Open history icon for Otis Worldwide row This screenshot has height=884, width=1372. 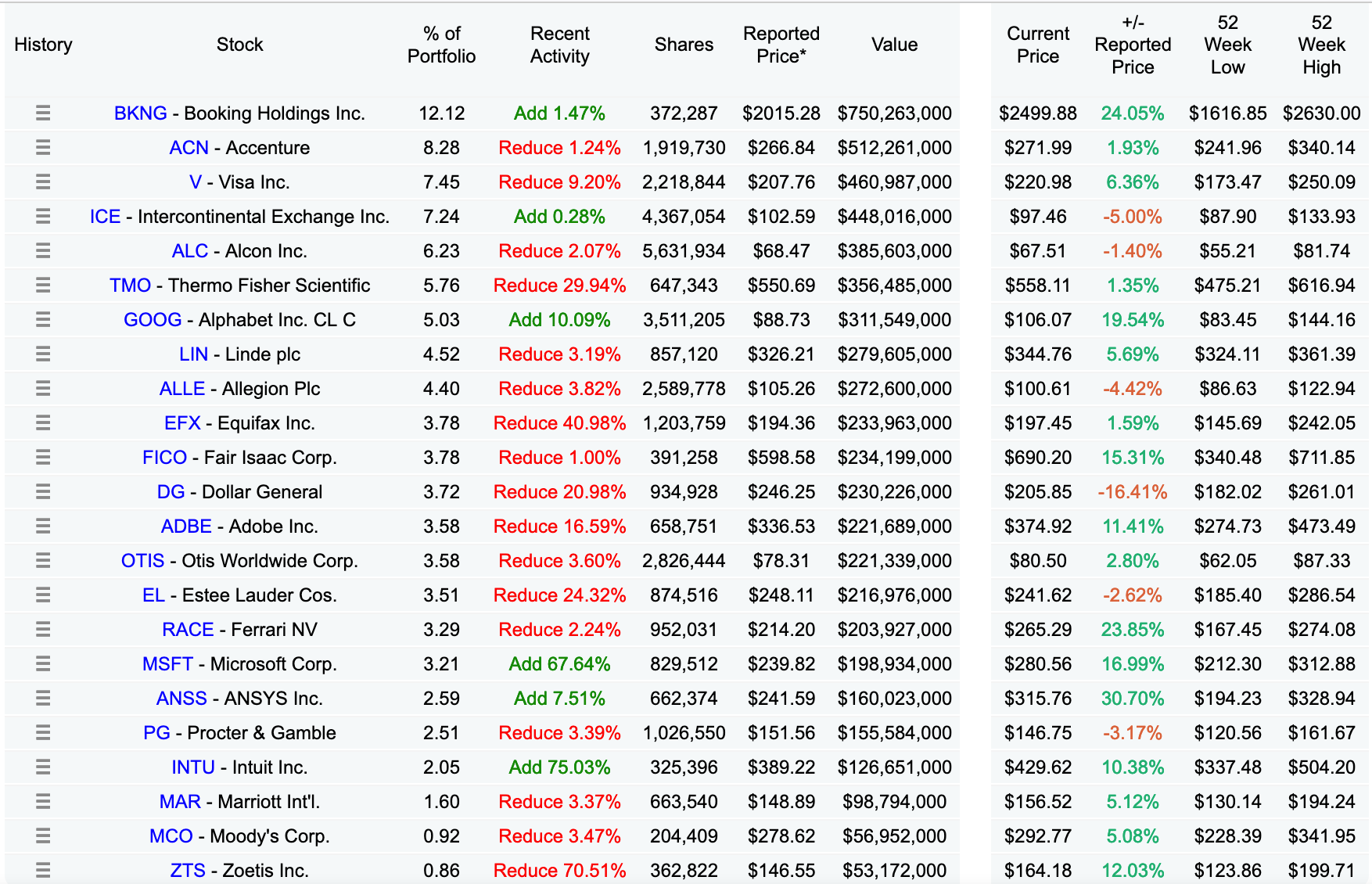click(43, 561)
